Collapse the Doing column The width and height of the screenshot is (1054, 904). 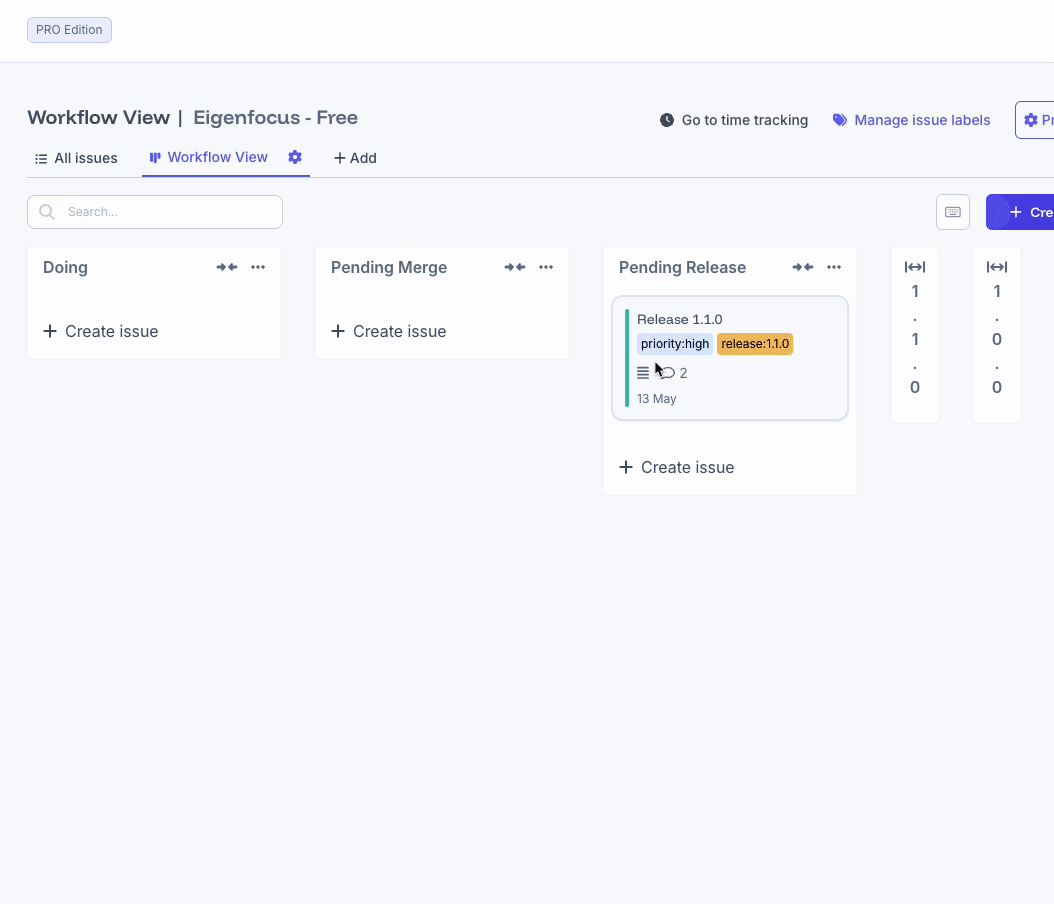click(x=227, y=267)
